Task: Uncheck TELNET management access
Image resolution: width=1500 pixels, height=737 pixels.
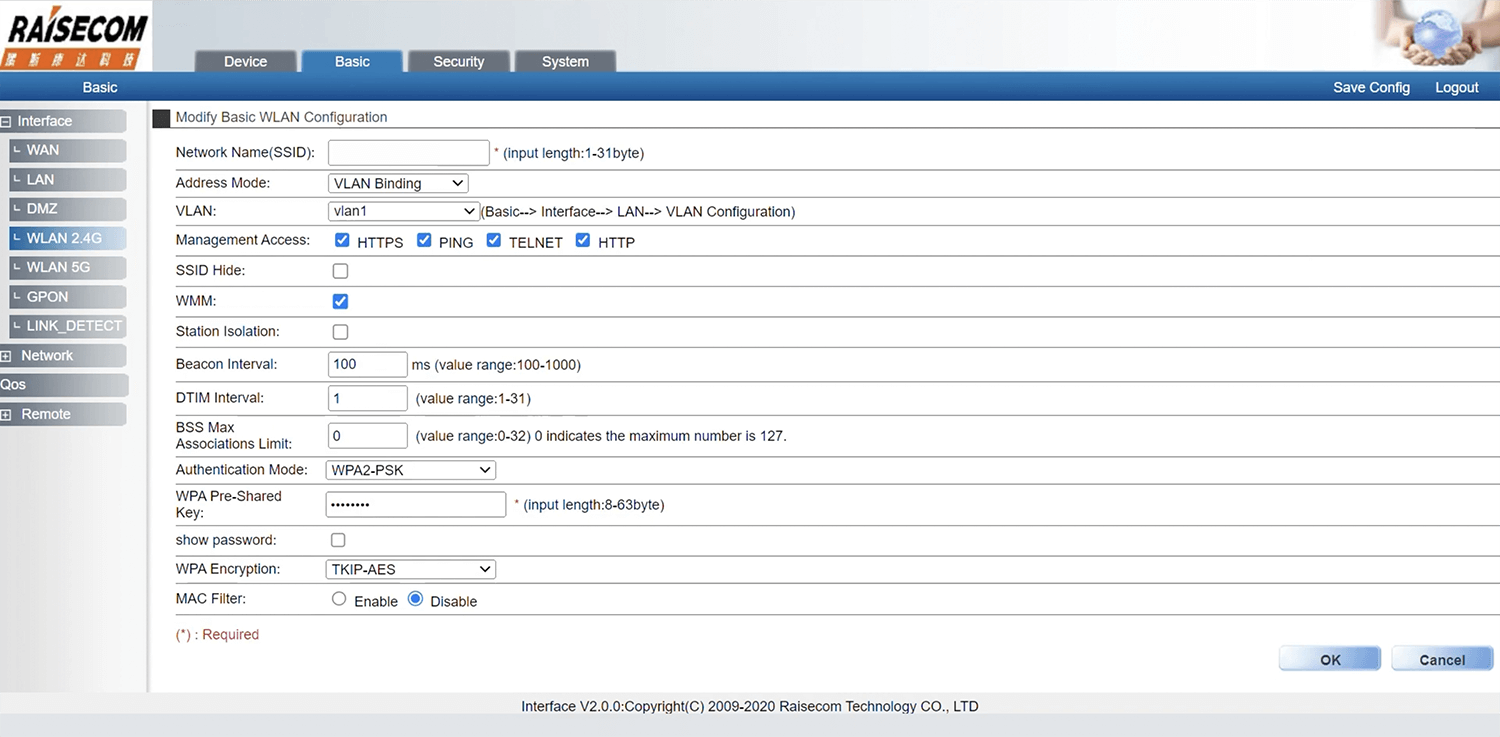Action: (494, 241)
